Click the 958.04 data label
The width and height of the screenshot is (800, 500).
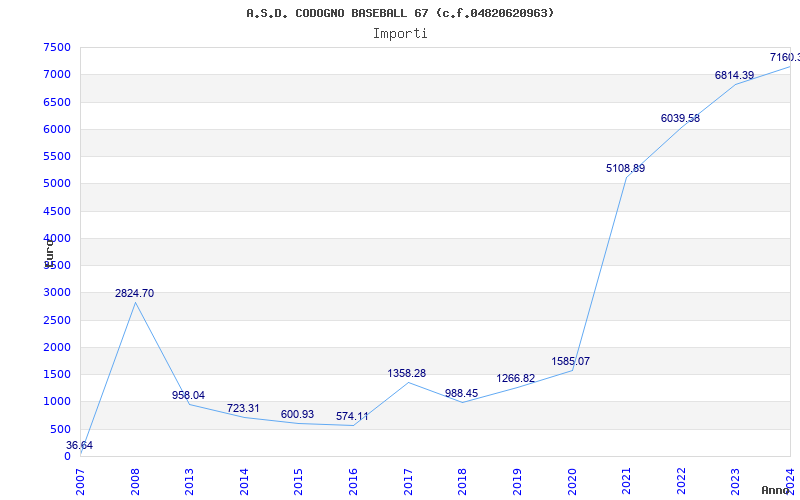click(x=188, y=395)
